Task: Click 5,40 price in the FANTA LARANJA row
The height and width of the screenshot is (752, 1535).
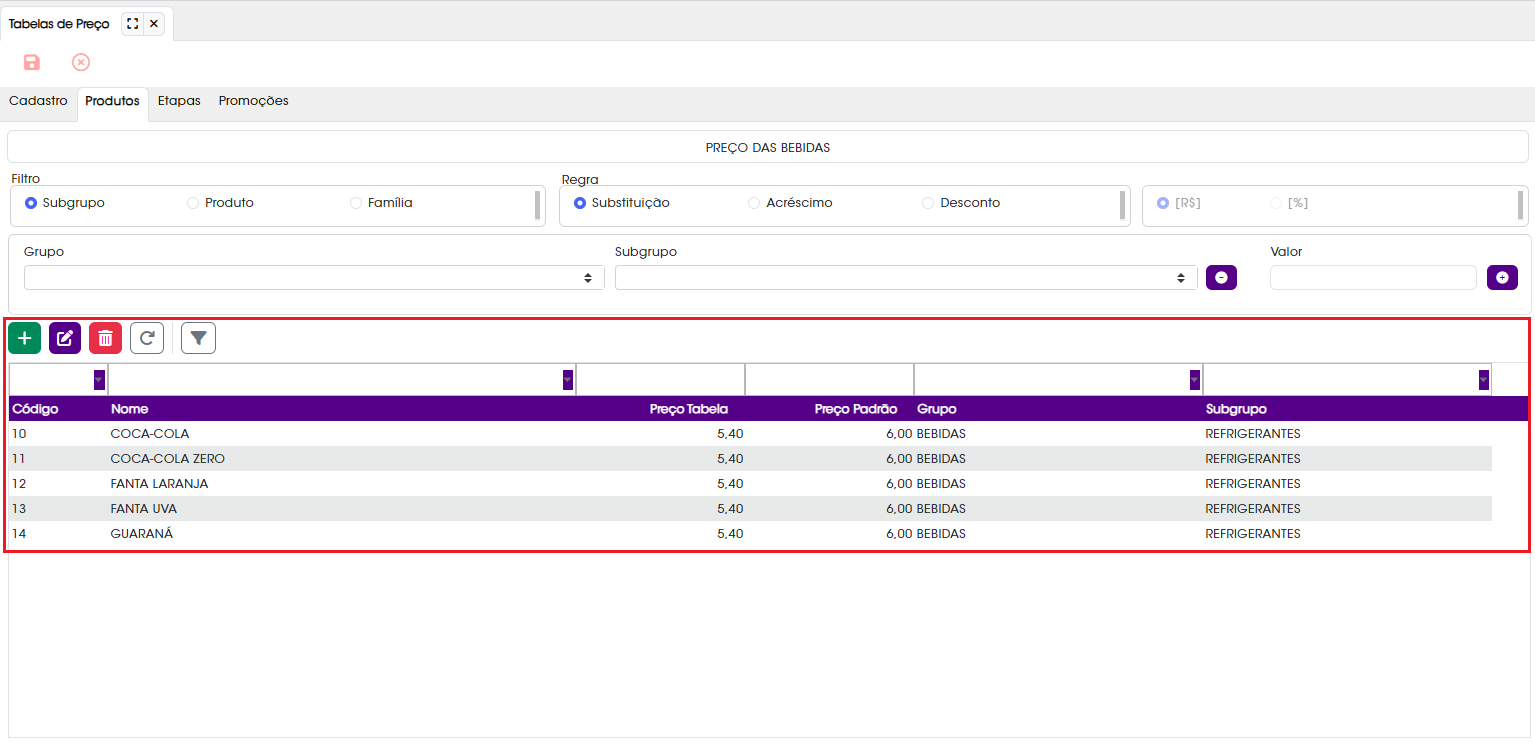Action: pos(730,484)
